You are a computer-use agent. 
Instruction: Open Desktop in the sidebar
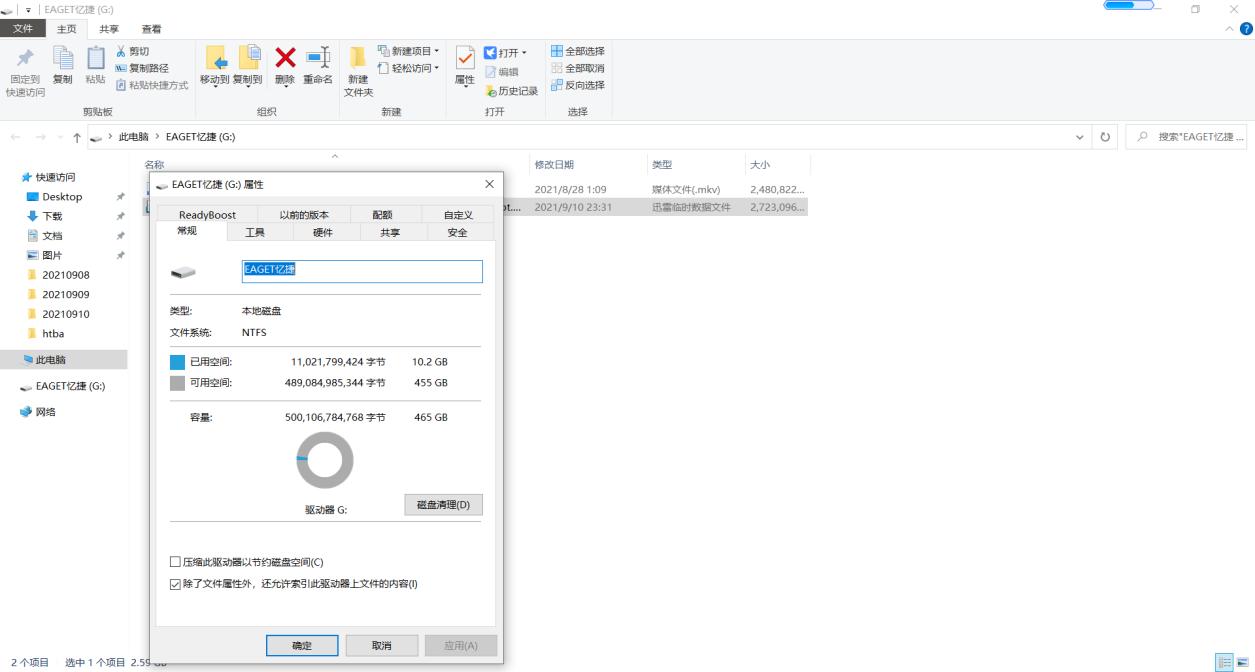pos(62,197)
